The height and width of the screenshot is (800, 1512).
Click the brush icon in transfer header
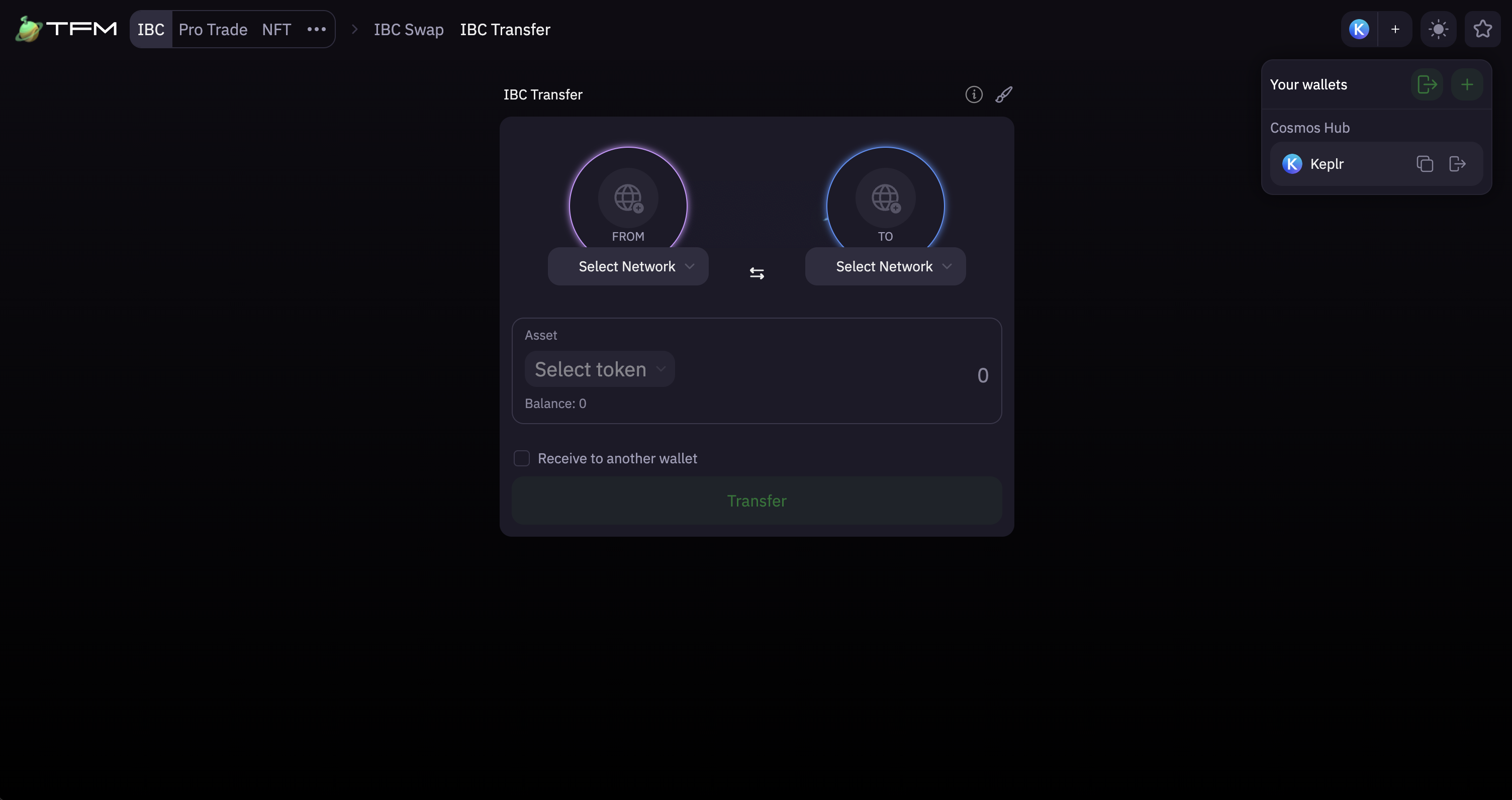tap(1004, 94)
